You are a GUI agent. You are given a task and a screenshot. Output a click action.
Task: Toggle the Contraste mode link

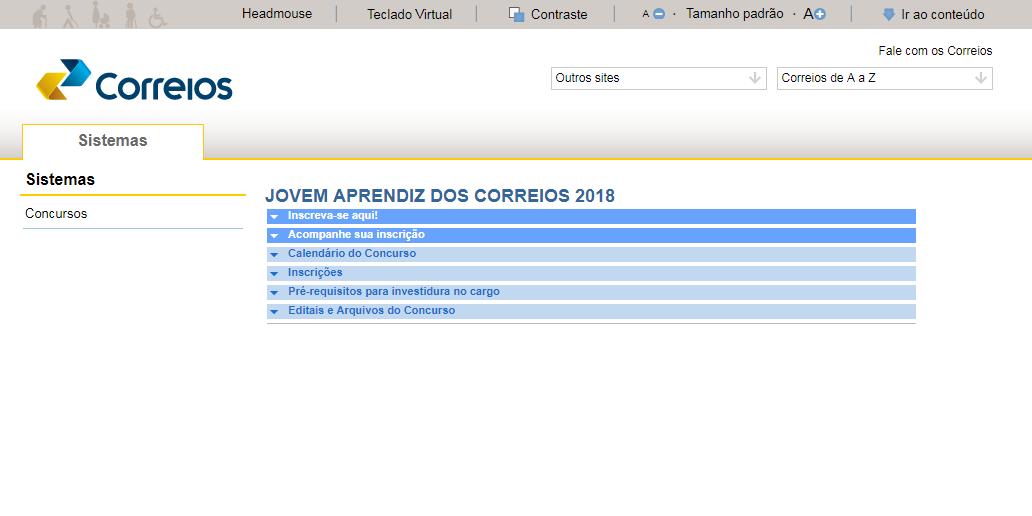[x=559, y=14]
